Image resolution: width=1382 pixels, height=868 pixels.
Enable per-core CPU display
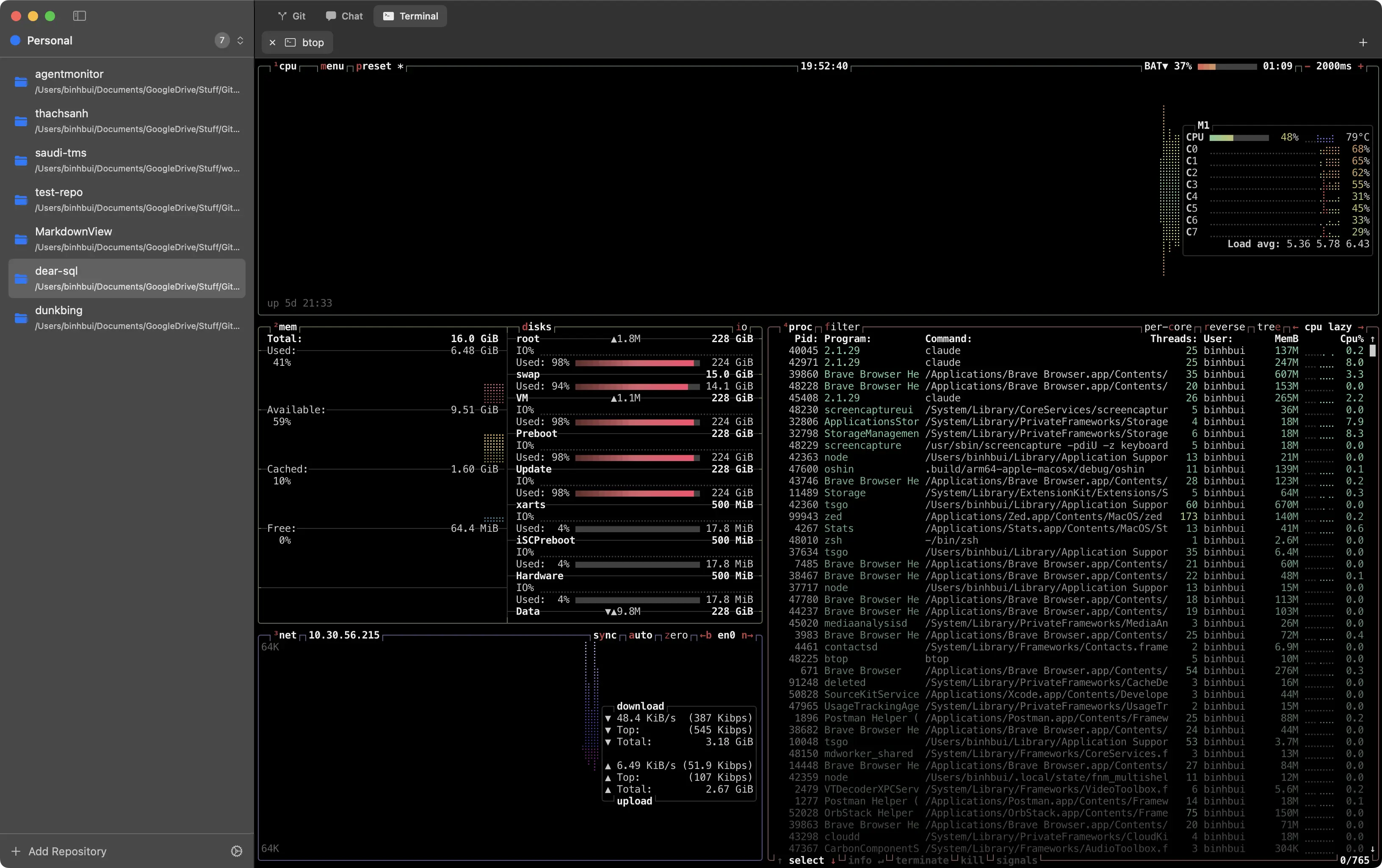point(1169,326)
